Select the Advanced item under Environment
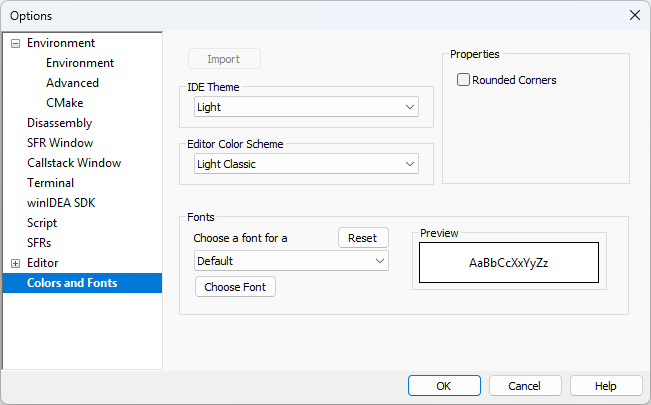651x405 pixels. click(x=72, y=83)
